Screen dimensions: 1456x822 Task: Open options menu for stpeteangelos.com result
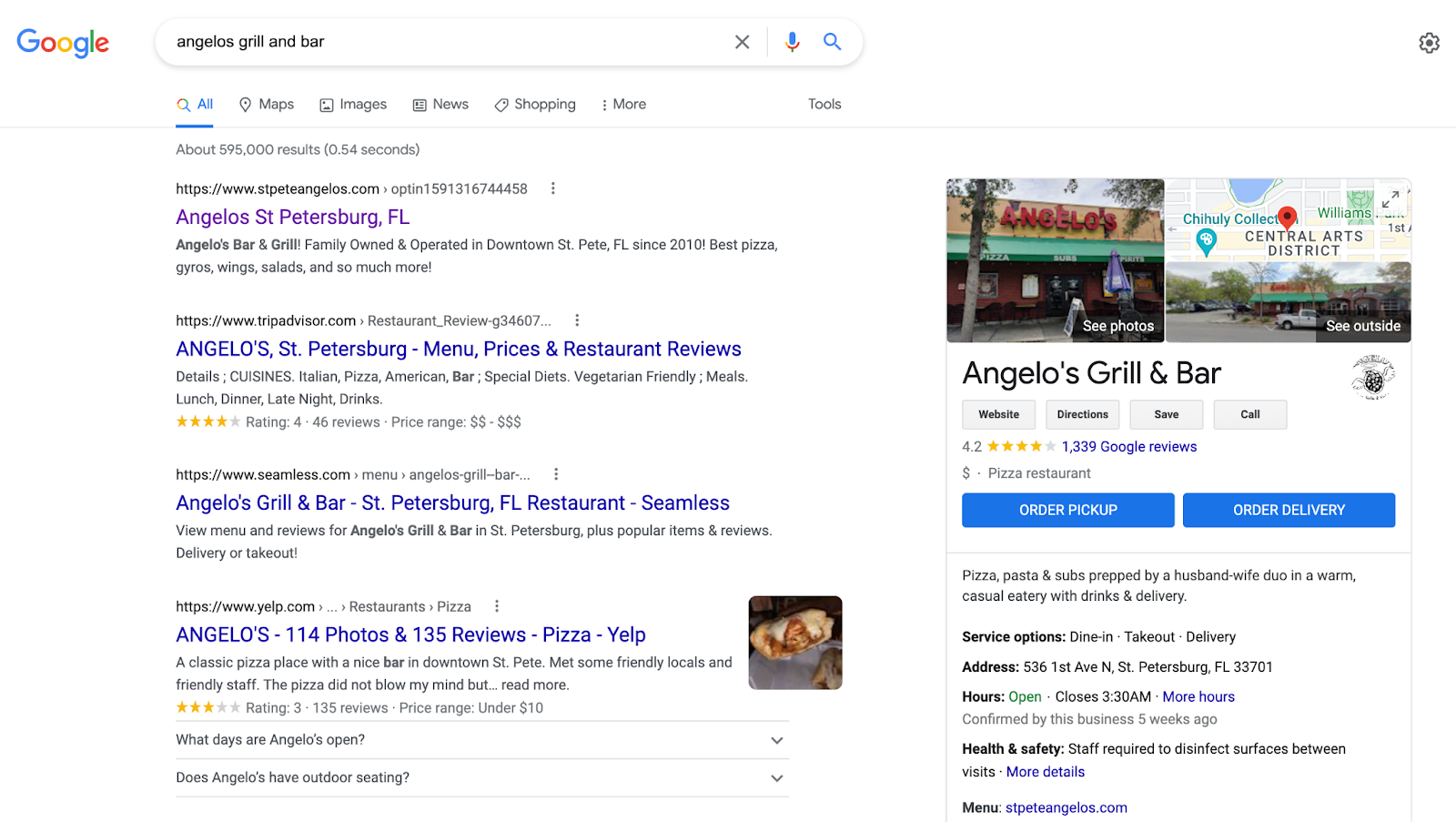coord(552,188)
